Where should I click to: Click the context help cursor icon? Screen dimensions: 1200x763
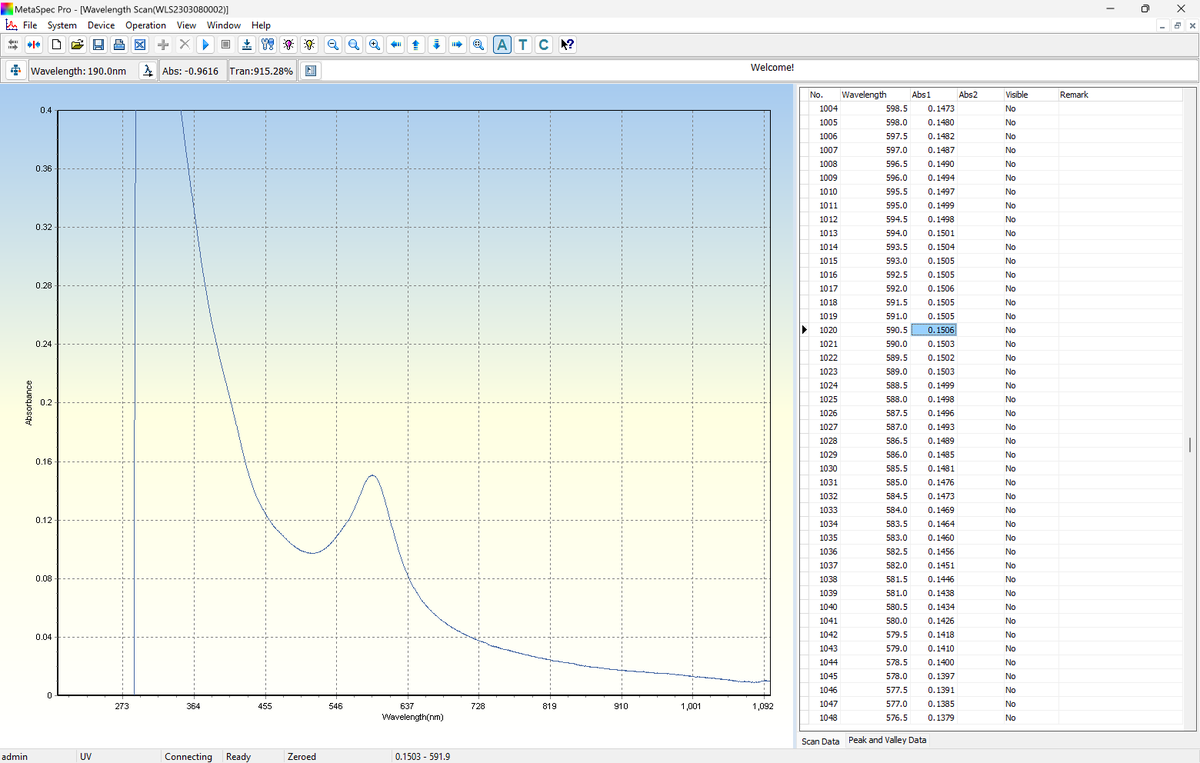tap(567, 45)
